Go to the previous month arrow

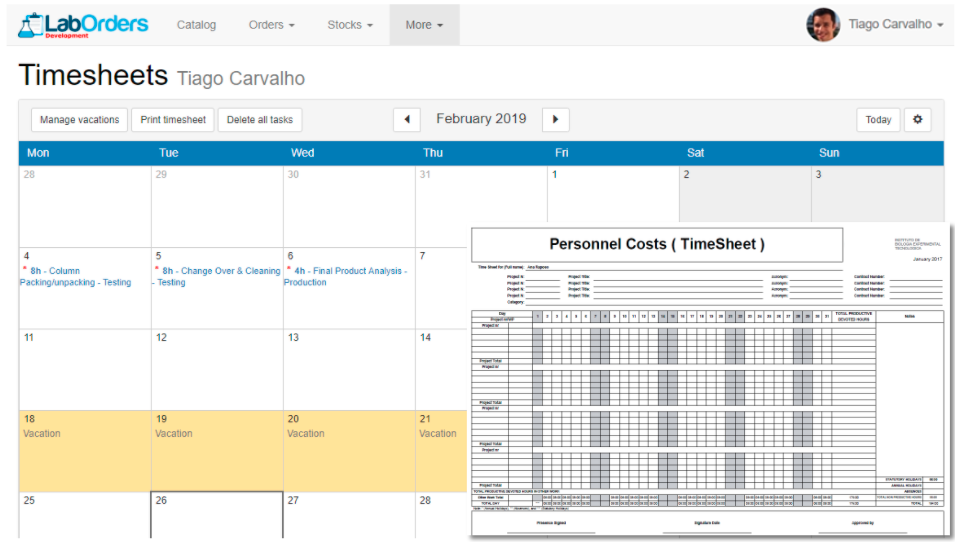406,120
